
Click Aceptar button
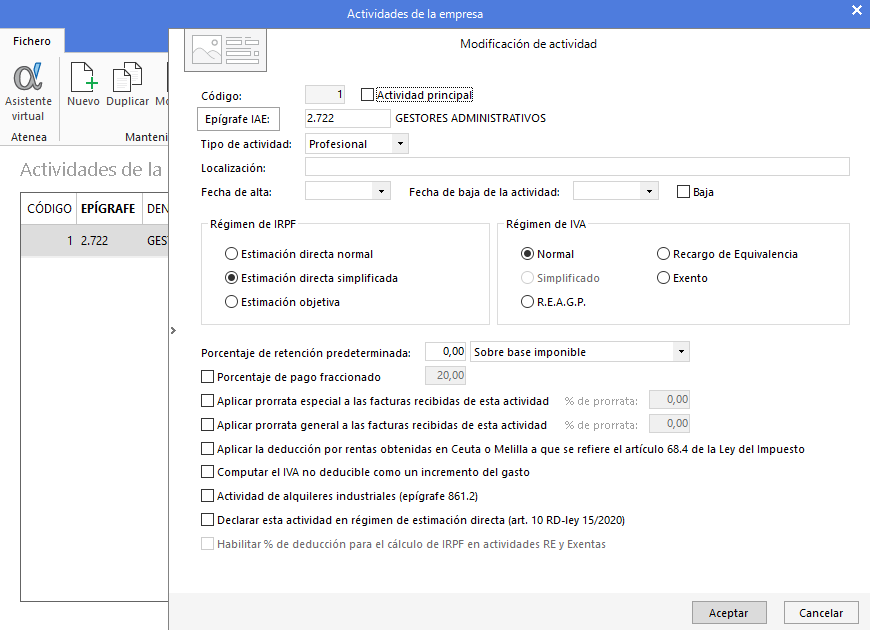click(x=729, y=613)
